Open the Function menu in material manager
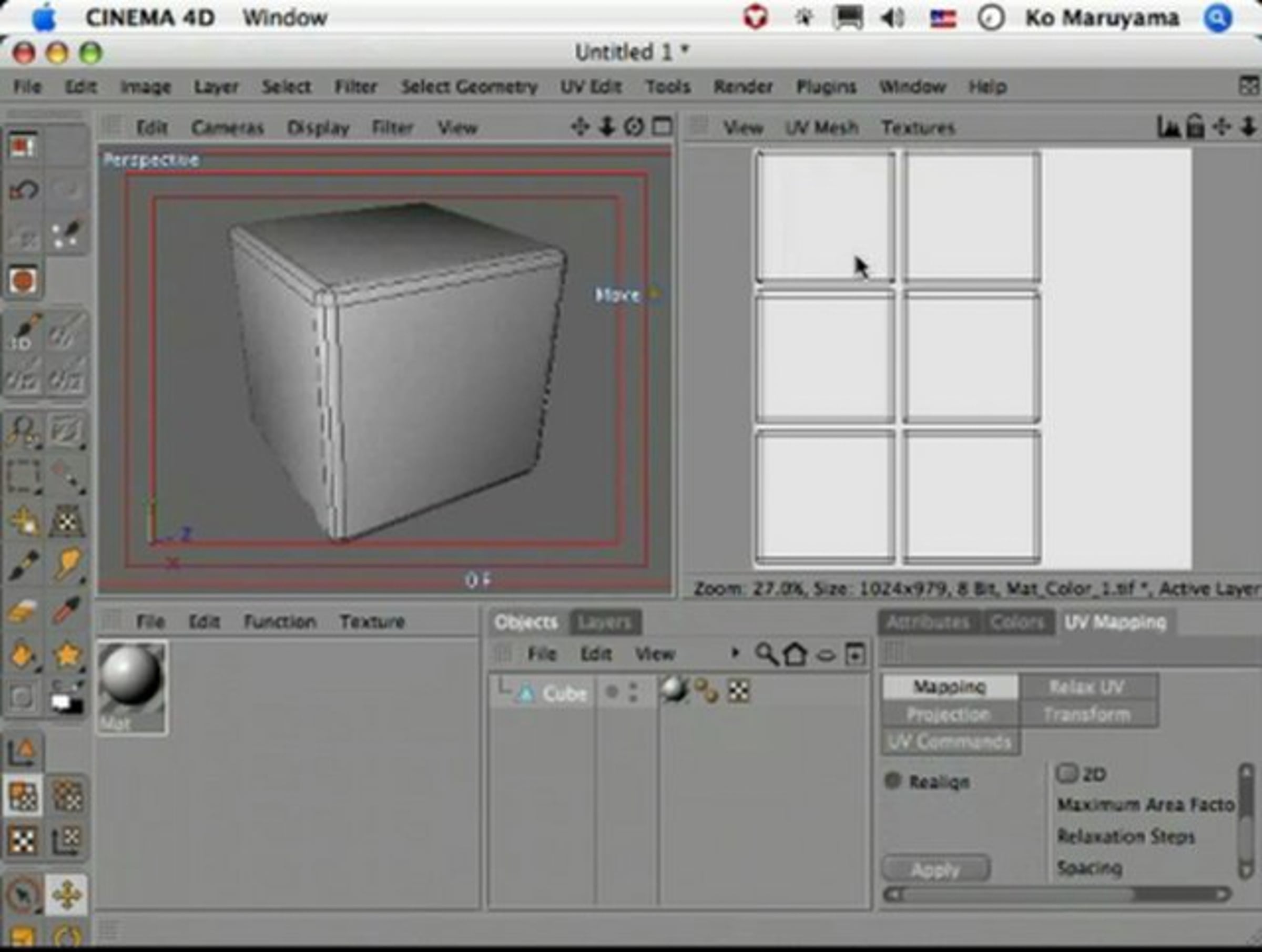Screen dimensions: 1262x952 coord(280,621)
